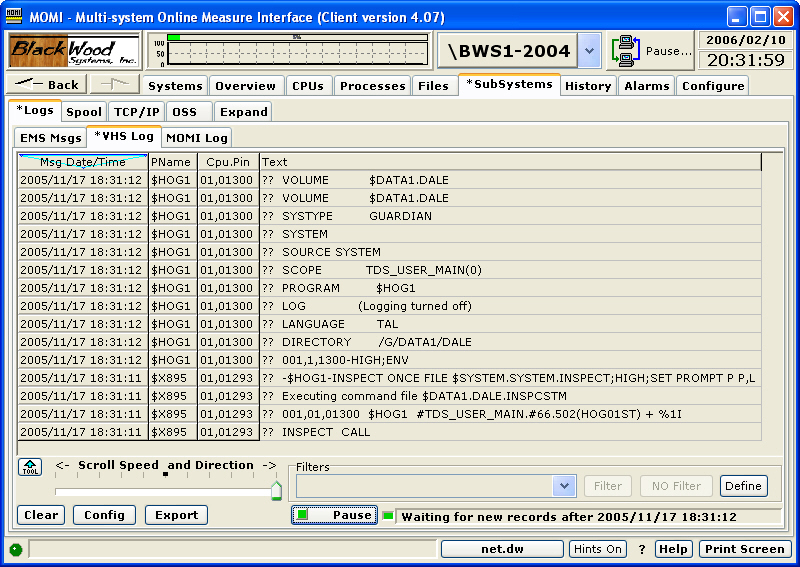Open the VHS Log tab
This screenshot has height=567, width=800.
pos(124,136)
